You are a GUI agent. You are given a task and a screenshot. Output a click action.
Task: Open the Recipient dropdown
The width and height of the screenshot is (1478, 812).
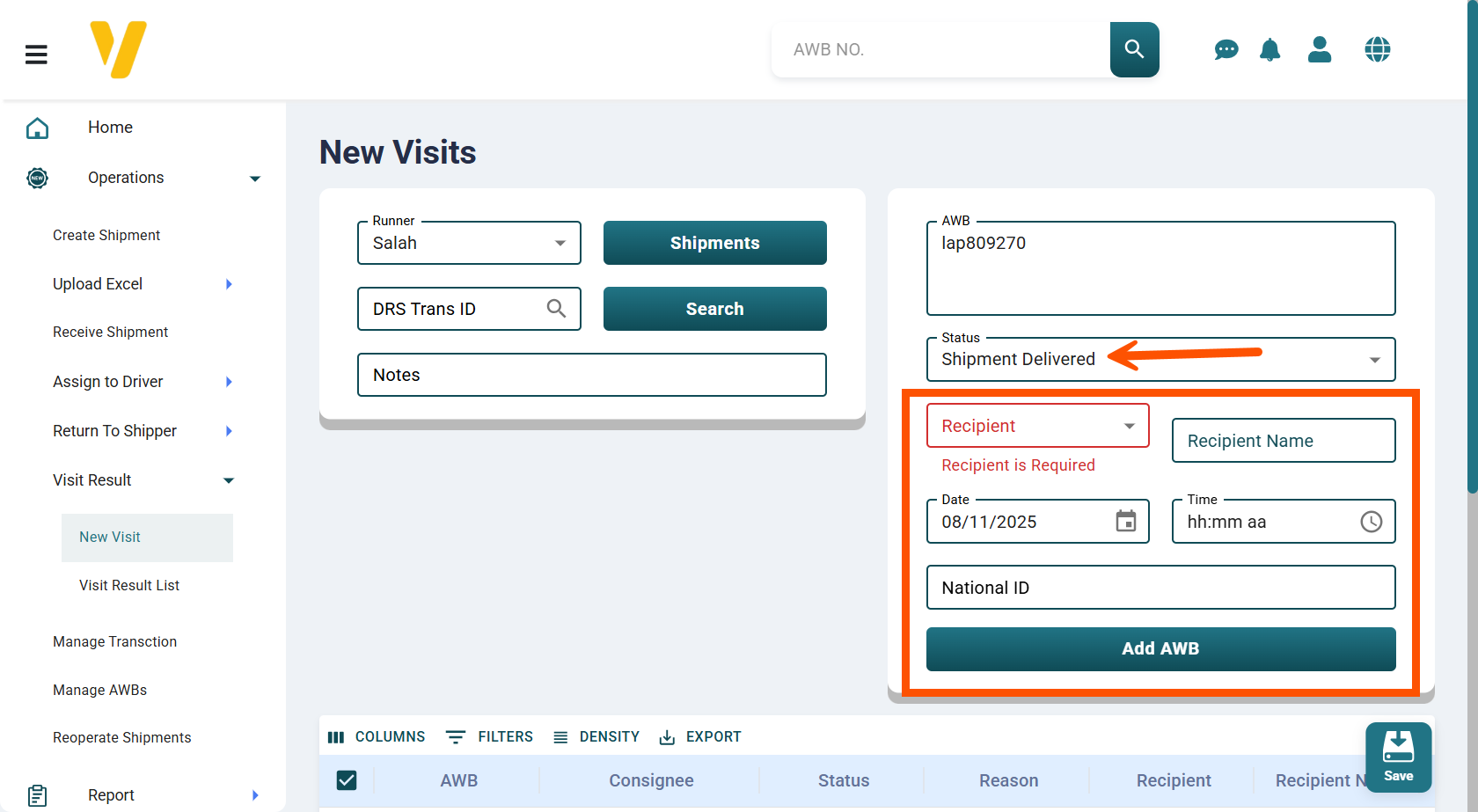pos(1037,426)
